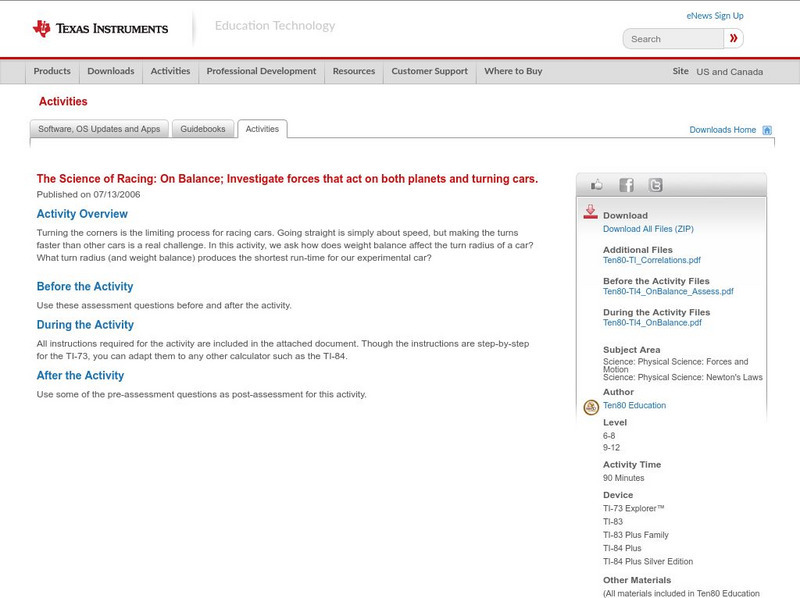Click the Ten80 Education author badge icon
Viewport: 800px width, 598px height.
(x=591, y=407)
